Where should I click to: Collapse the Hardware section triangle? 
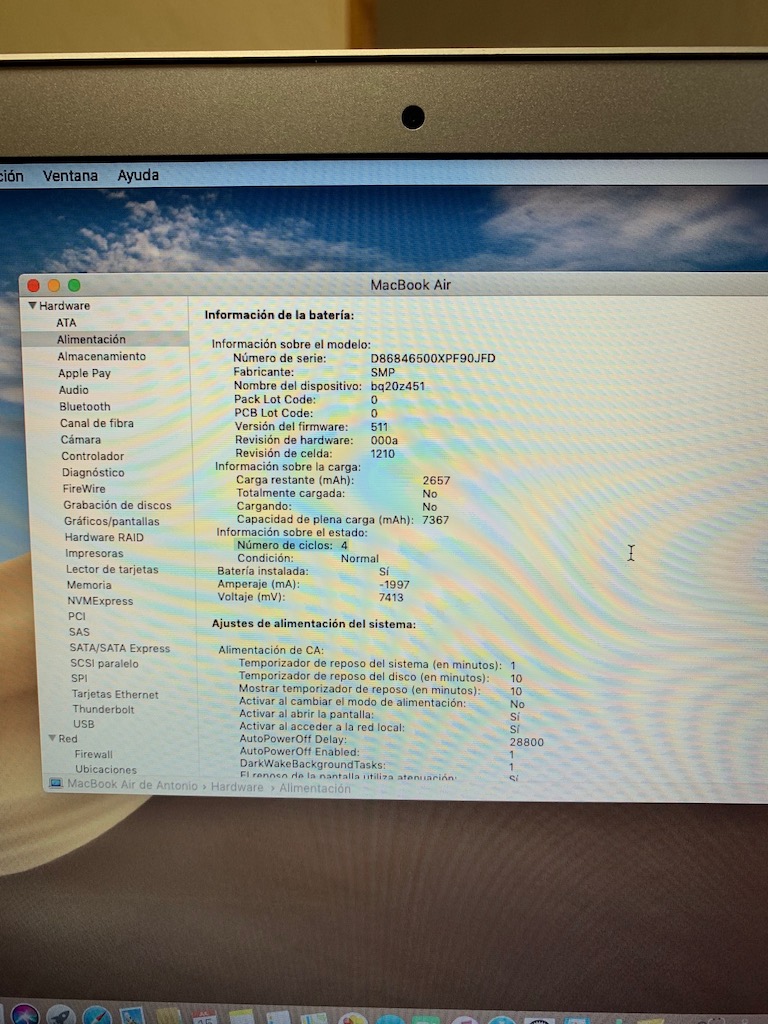click(x=32, y=305)
